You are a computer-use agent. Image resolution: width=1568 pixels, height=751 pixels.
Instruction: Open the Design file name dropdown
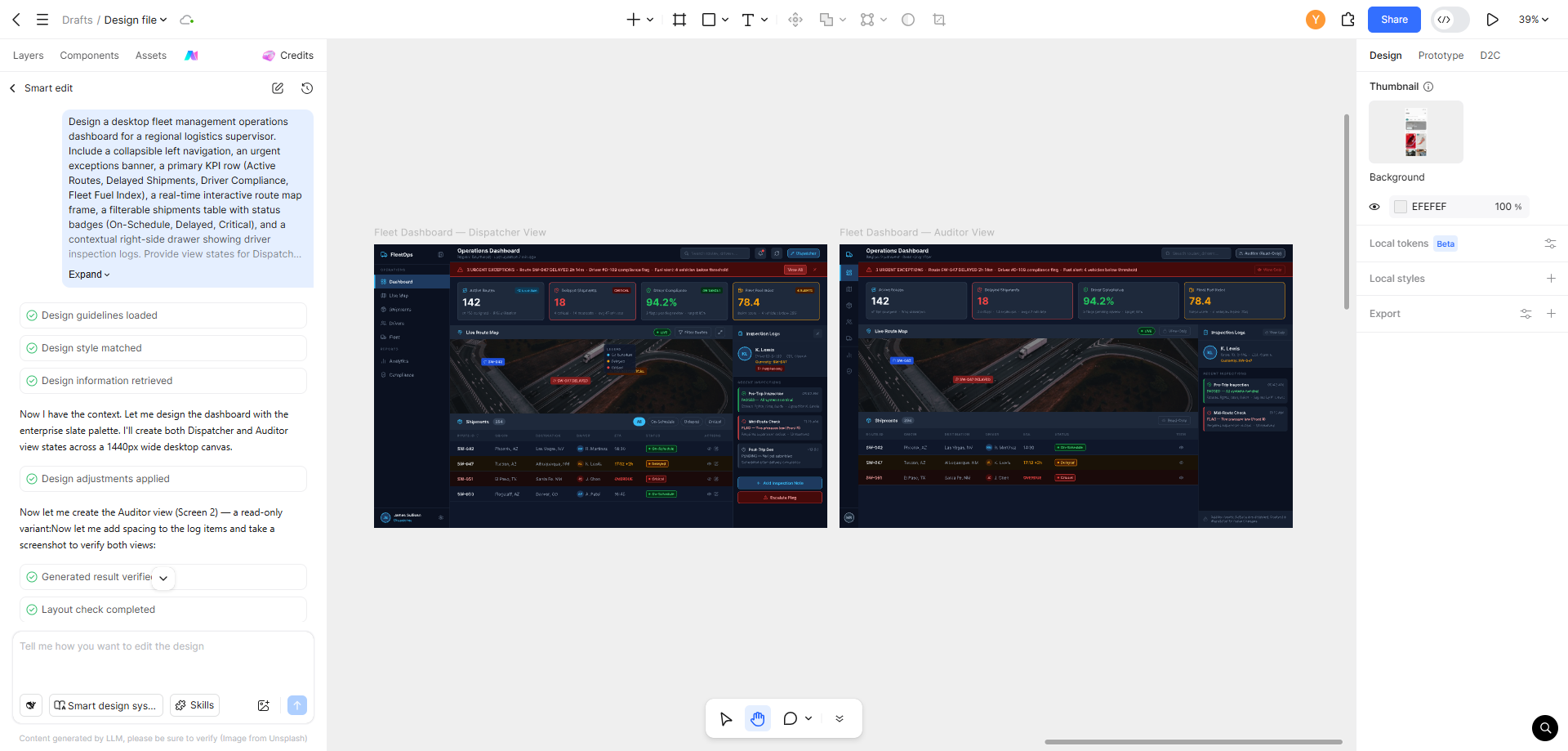click(136, 20)
